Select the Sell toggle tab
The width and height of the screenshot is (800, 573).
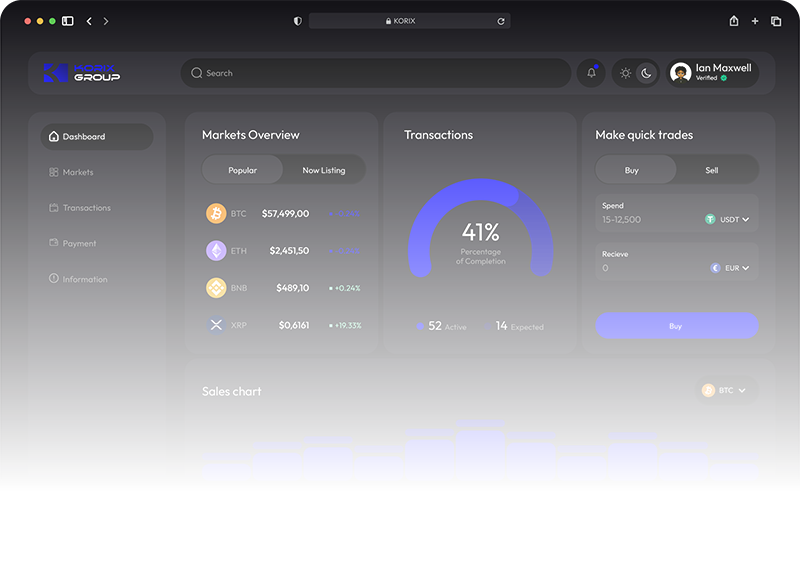[712, 170]
